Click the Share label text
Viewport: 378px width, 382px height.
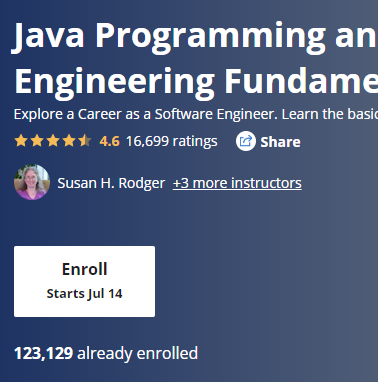point(280,142)
